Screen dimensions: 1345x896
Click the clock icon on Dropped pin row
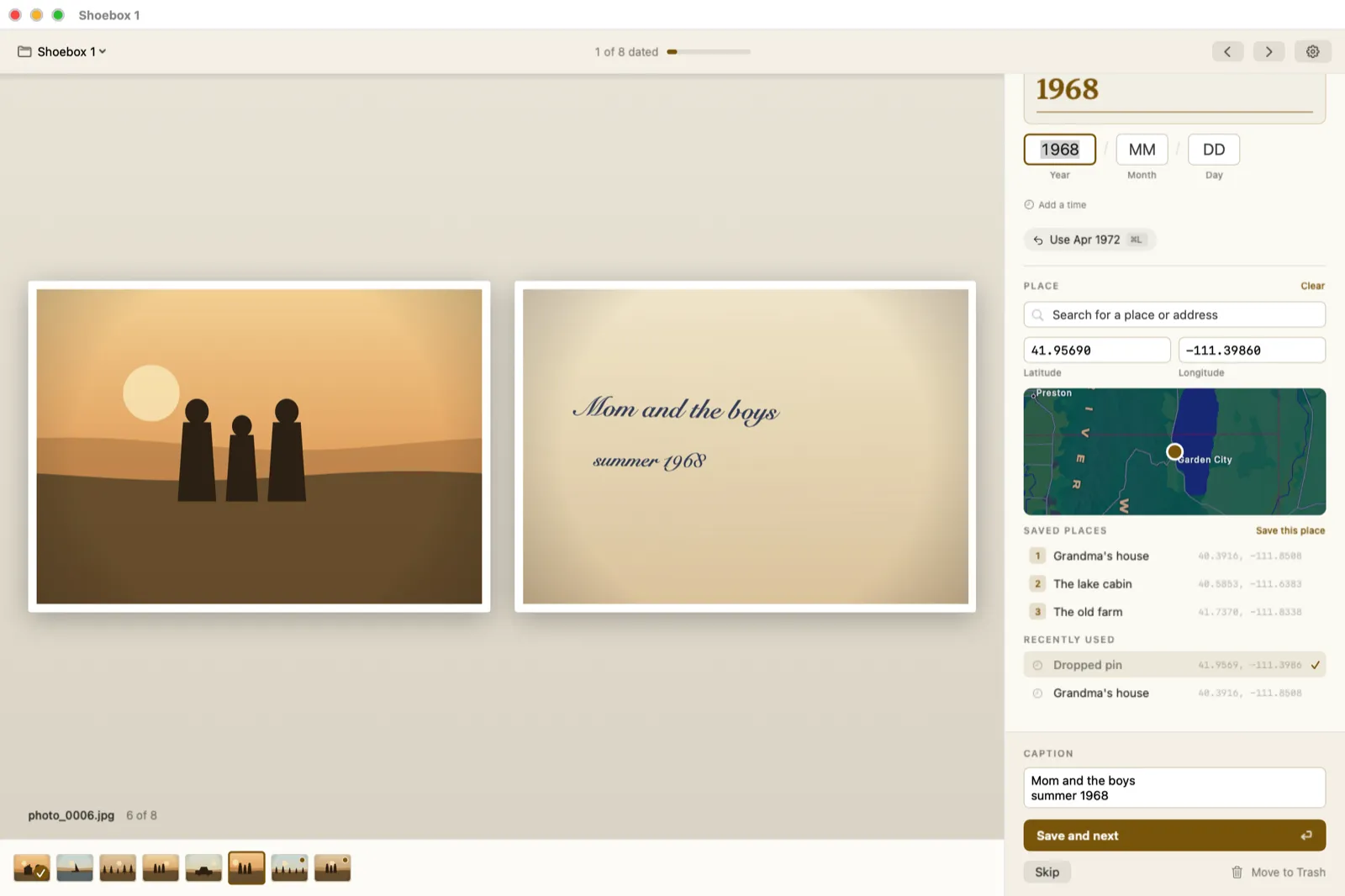point(1037,665)
